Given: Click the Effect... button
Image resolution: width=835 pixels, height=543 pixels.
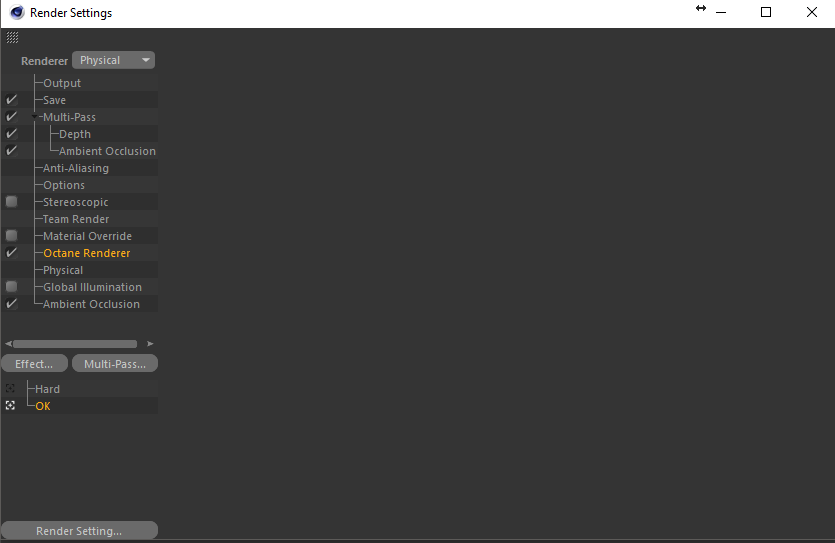Looking at the screenshot, I should pos(34,364).
